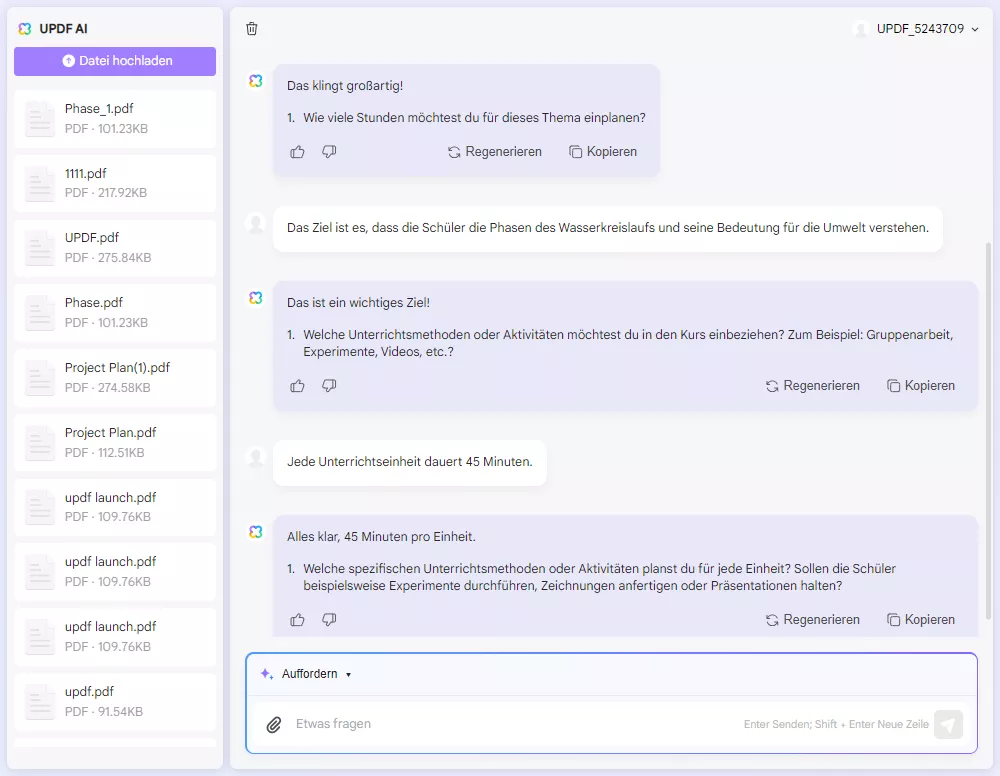Image resolution: width=1000 pixels, height=776 pixels.
Task: Open 1111.pdf in the file list
Action: coord(115,183)
